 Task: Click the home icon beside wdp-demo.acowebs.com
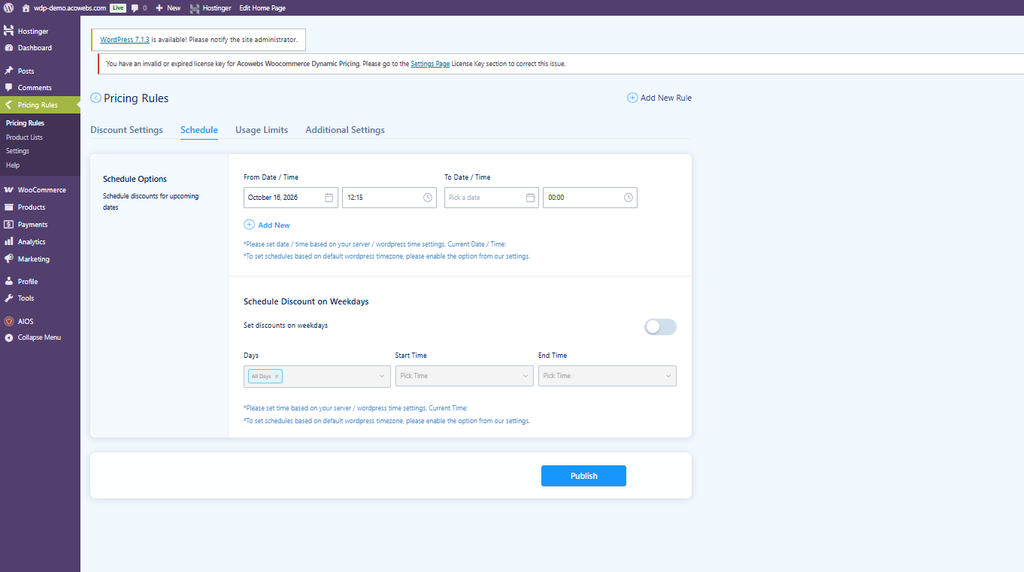25,8
